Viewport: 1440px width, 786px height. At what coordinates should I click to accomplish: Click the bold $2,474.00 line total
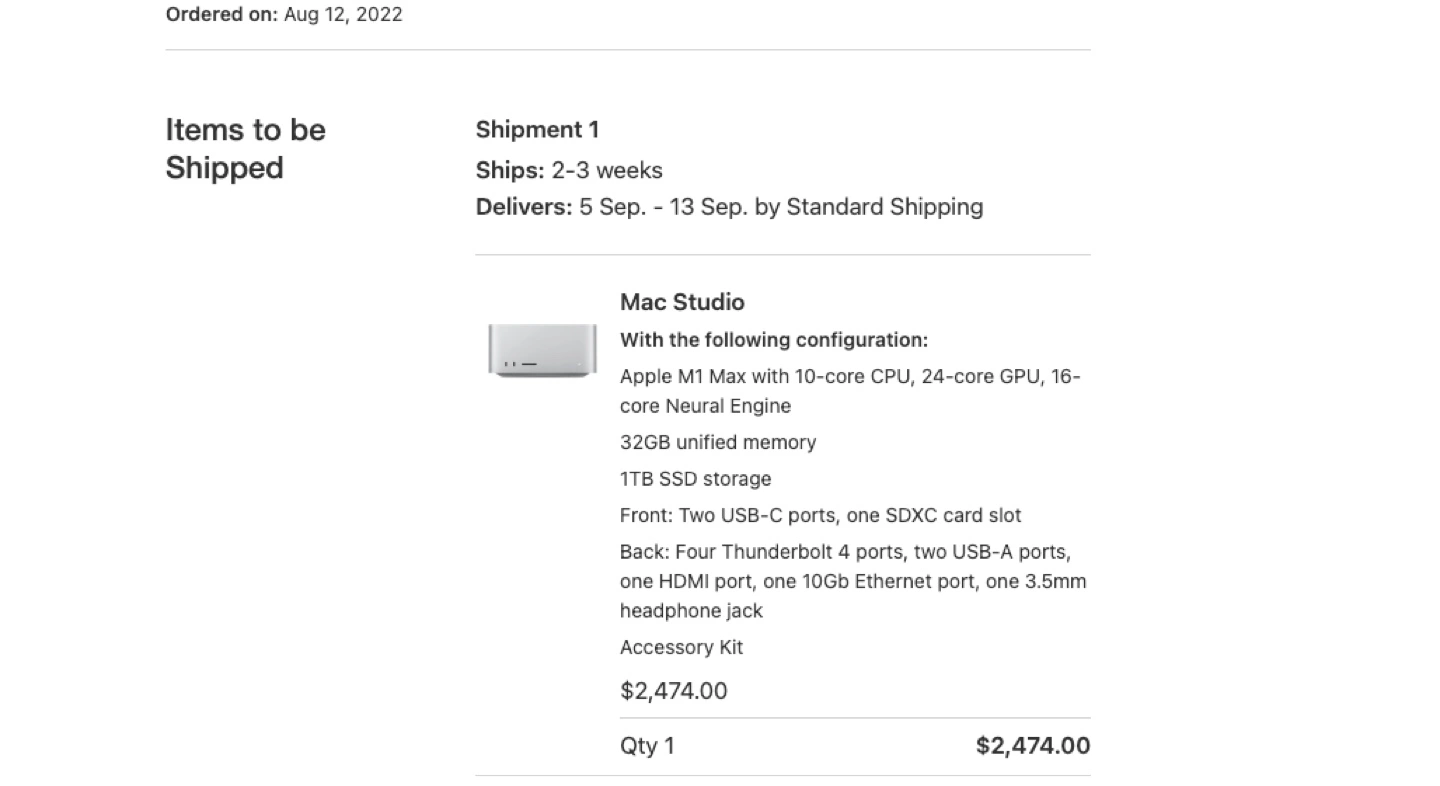pos(1032,746)
